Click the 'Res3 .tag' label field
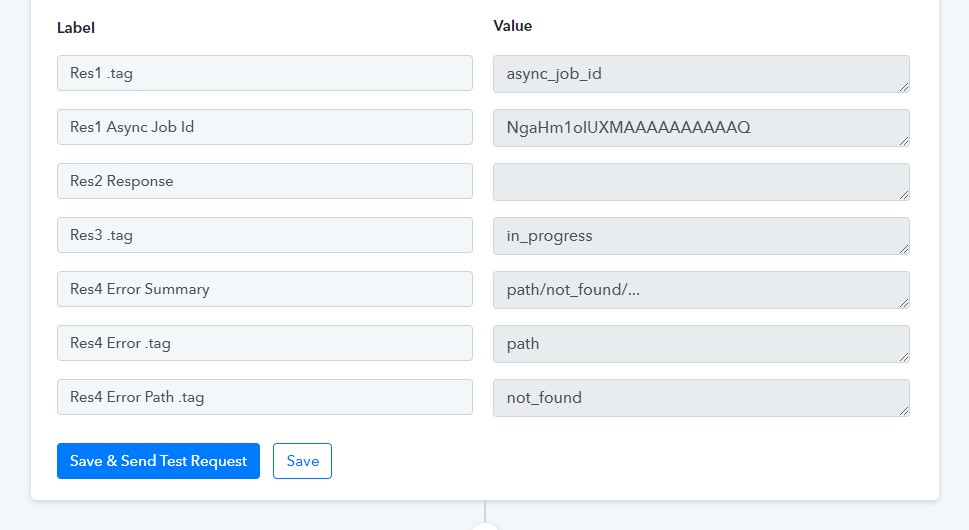 264,235
